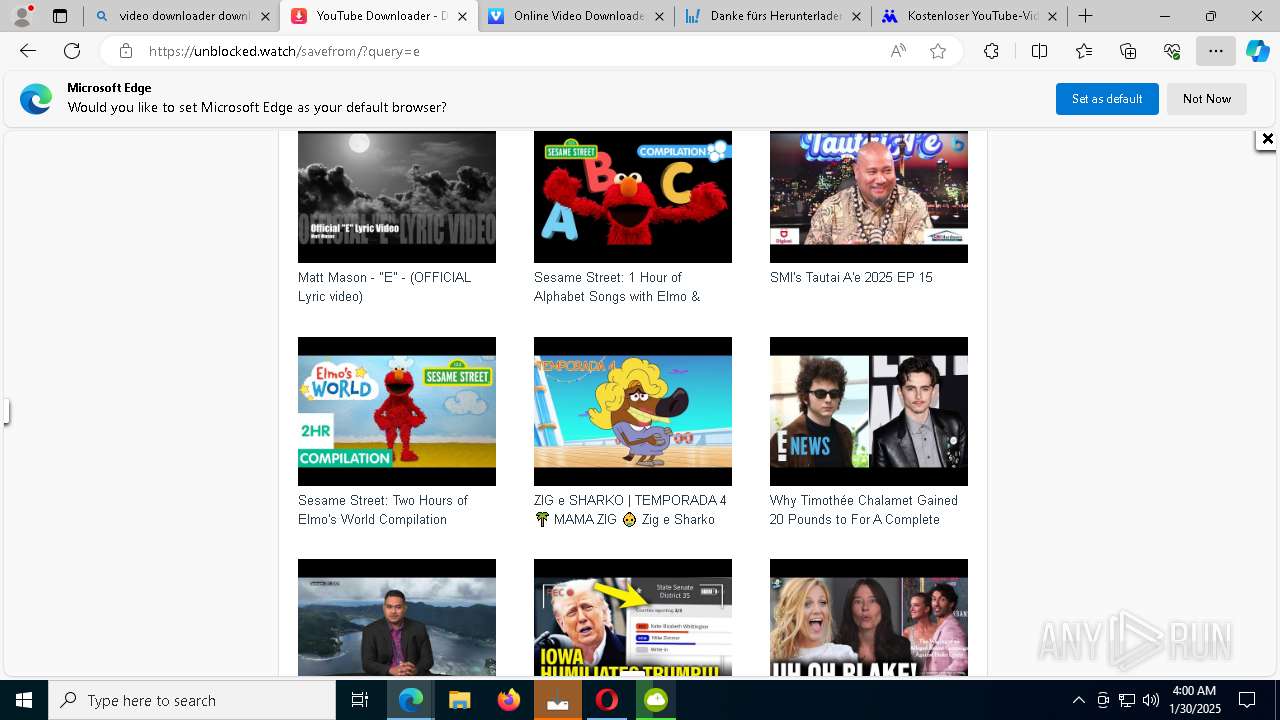The image size is (1280, 720).
Task: Open the tab actions menu icon
Action: point(60,16)
